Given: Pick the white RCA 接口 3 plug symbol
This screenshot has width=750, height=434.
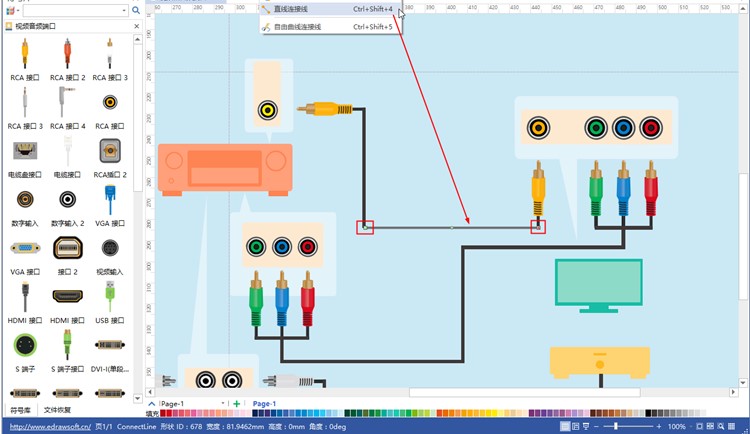Looking at the screenshot, I should coord(110,54).
